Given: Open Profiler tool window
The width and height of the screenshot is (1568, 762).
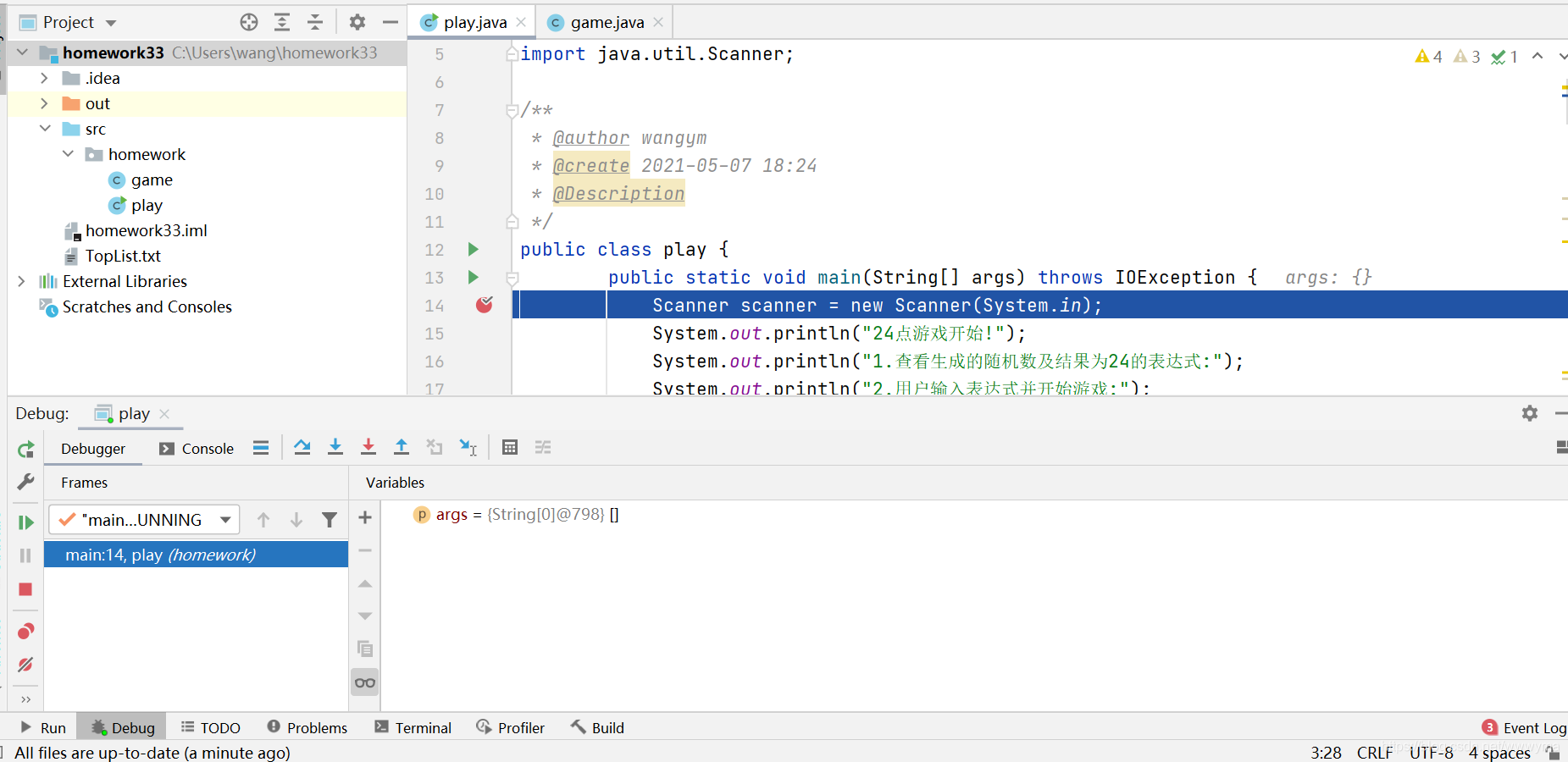Looking at the screenshot, I should [x=511, y=728].
